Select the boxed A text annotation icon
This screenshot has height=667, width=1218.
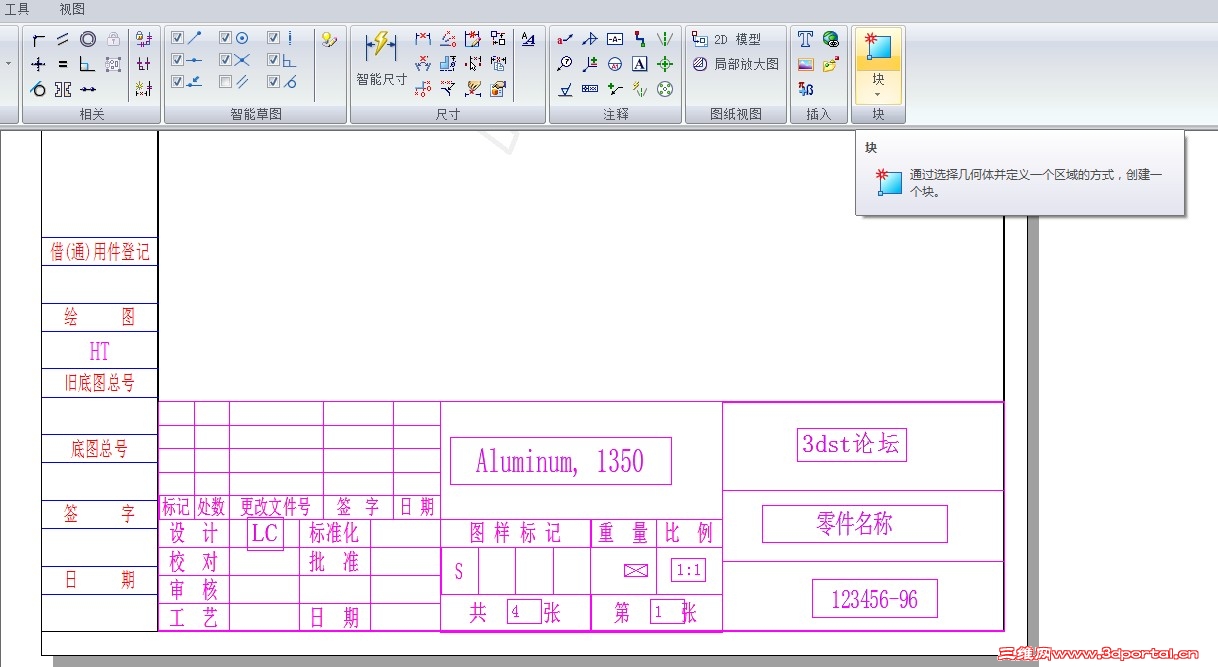(640, 64)
